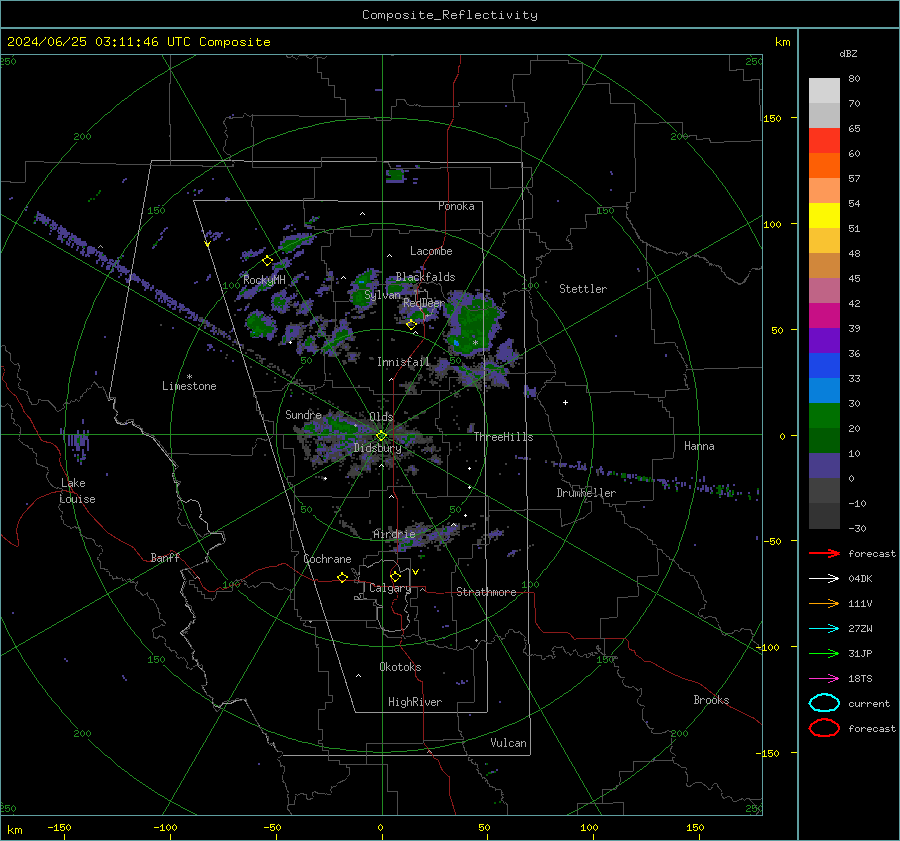900x841 pixels.
Task: Click the green 31JP arrow icon
Action: 824,653
